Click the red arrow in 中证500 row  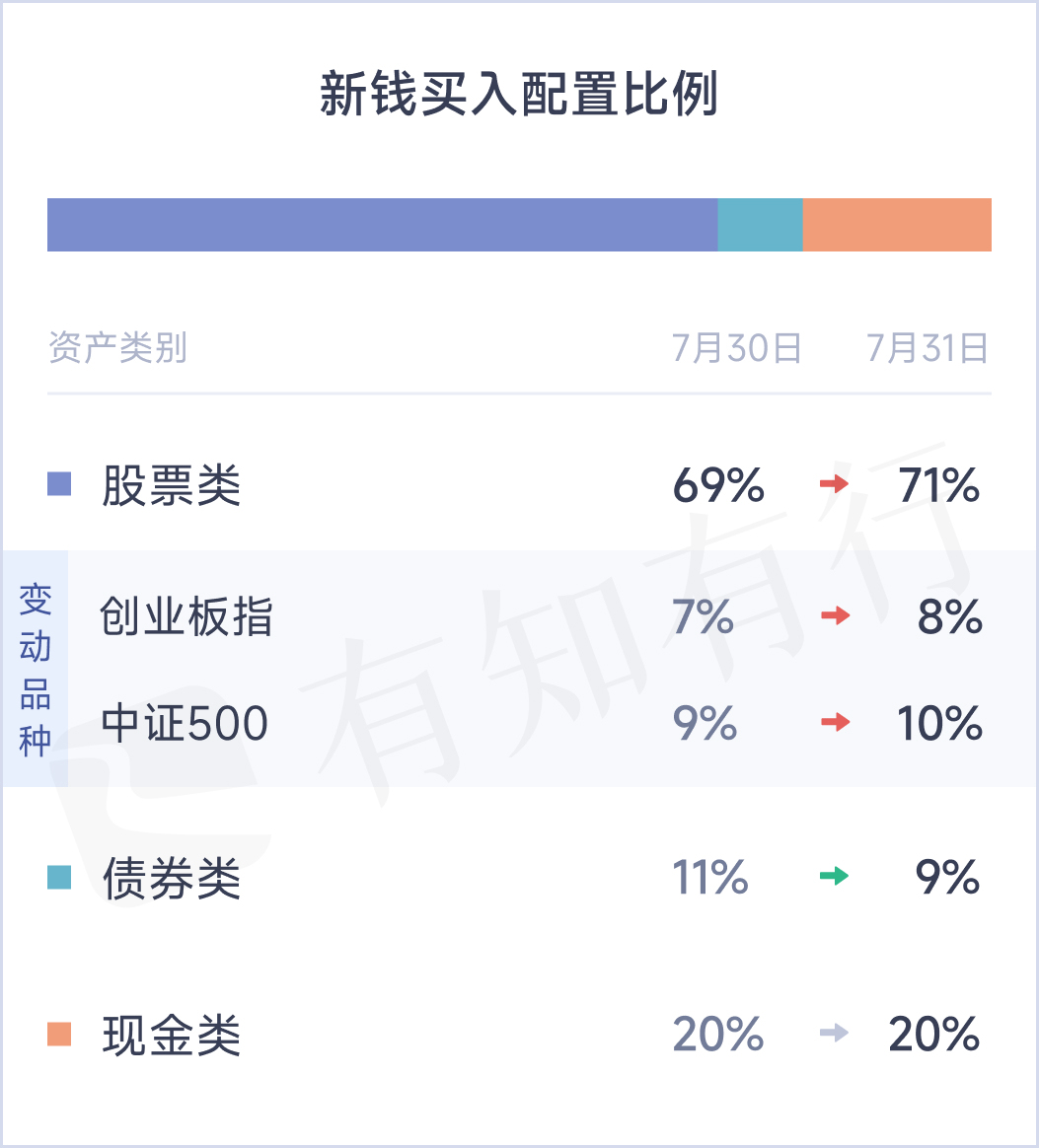836,723
